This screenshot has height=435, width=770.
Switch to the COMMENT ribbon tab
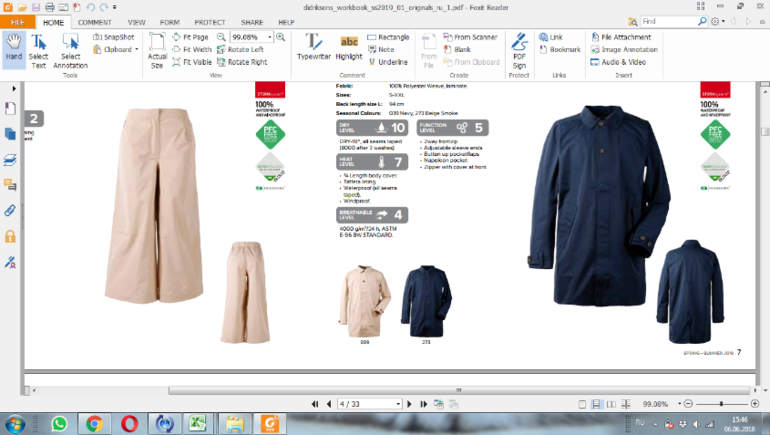click(x=95, y=21)
